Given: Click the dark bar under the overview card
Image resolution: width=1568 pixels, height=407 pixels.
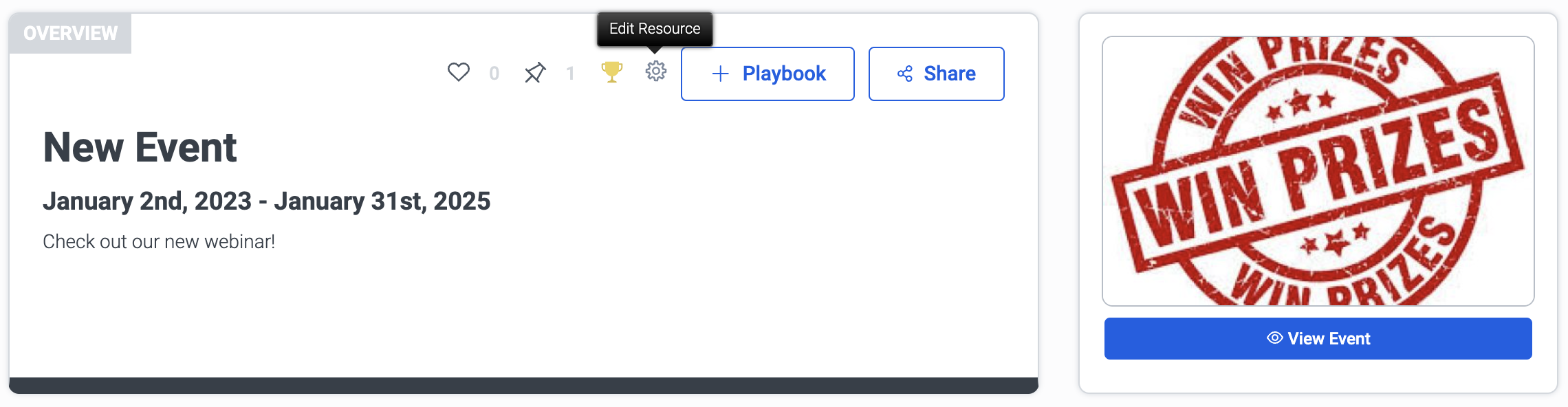Looking at the screenshot, I should click(523, 385).
